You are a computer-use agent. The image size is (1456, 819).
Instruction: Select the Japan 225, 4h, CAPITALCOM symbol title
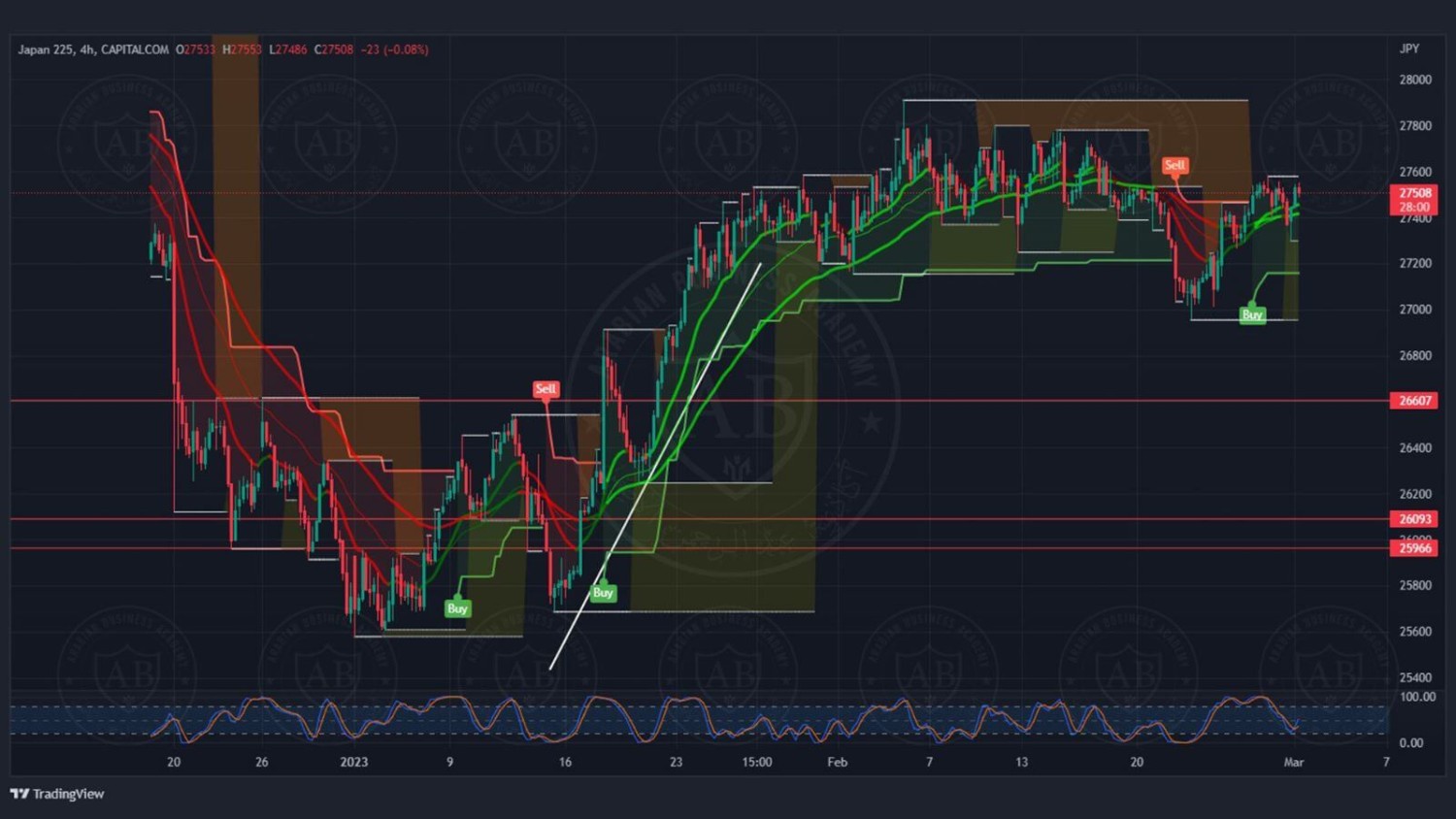[93, 49]
